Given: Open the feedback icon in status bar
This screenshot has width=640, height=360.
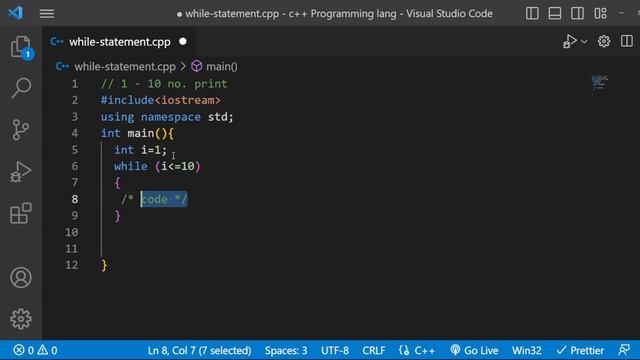Looking at the screenshot, I should pyautogui.click(x=624, y=350).
